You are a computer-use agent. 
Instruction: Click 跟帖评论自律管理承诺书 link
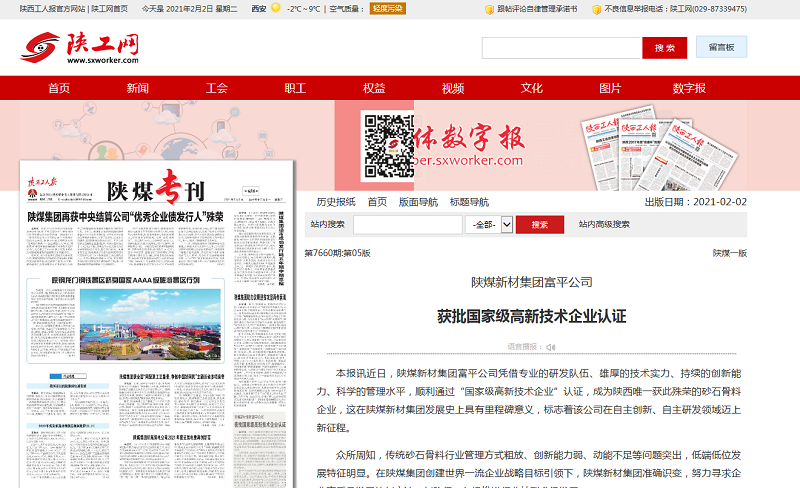click(537, 9)
